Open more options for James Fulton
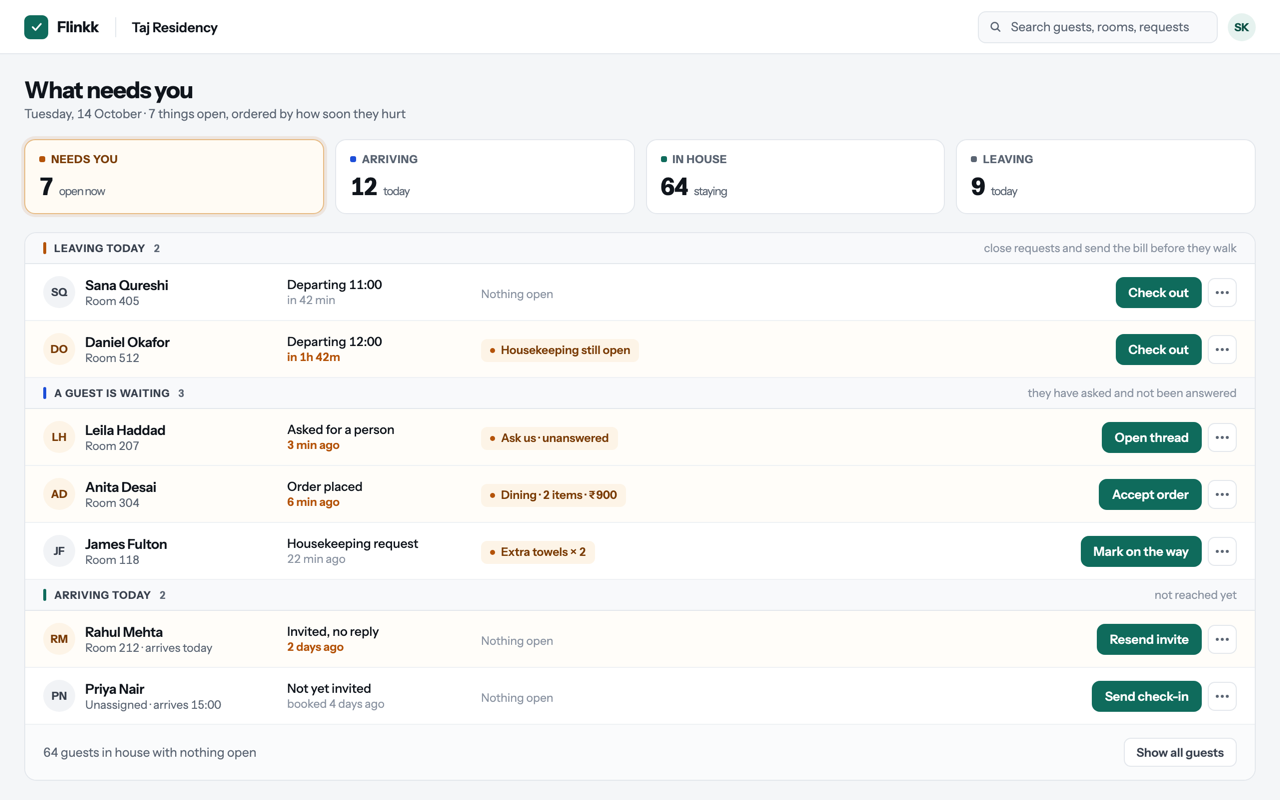 pos(1222,552)
